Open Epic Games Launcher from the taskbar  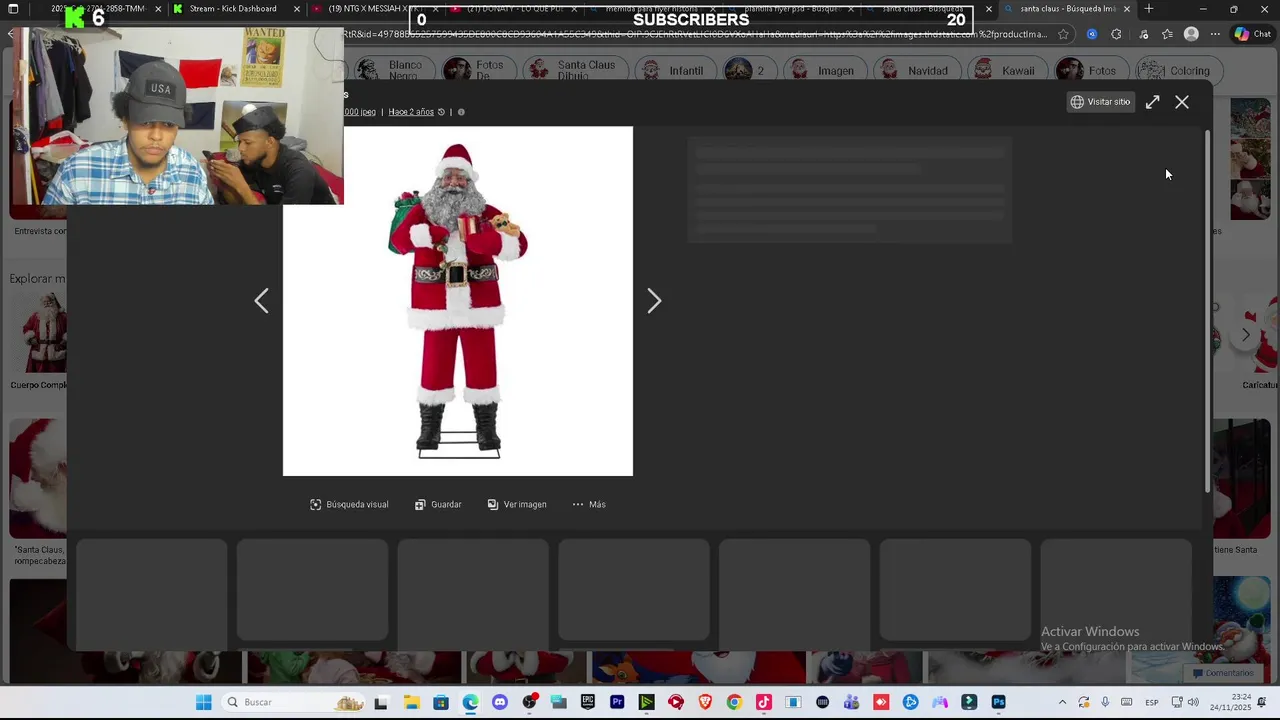(588, 702)
